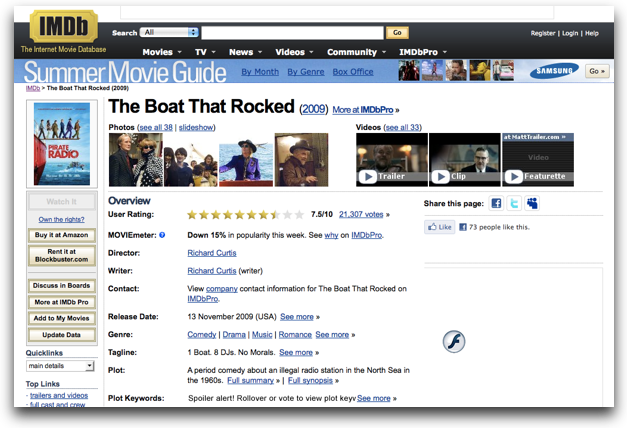Click the Flash plugin icon

coord(454,341)
